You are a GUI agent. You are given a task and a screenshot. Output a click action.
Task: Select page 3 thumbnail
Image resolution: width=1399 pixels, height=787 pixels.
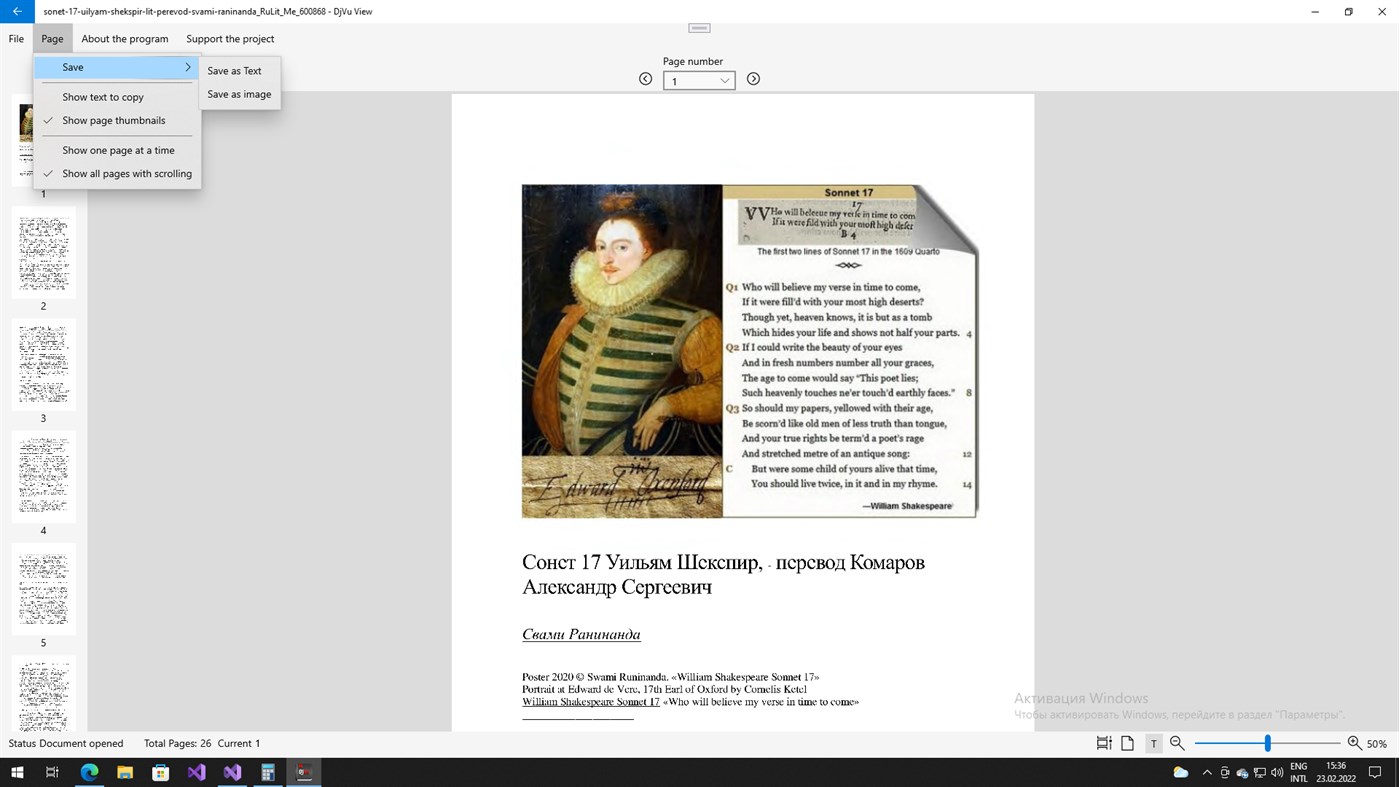(43, 364)
